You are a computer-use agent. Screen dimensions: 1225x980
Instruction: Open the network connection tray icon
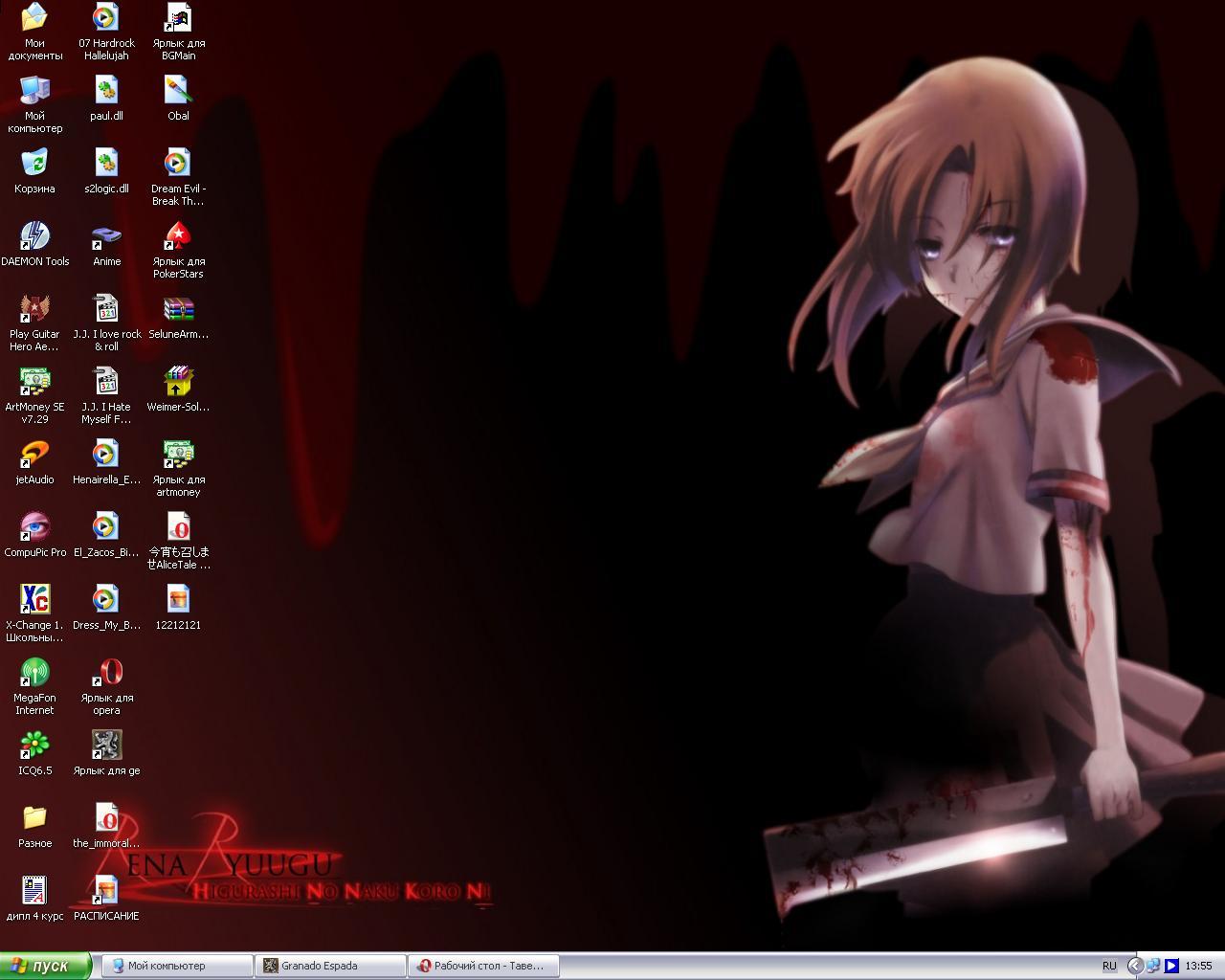click(x=1153, y=966)
